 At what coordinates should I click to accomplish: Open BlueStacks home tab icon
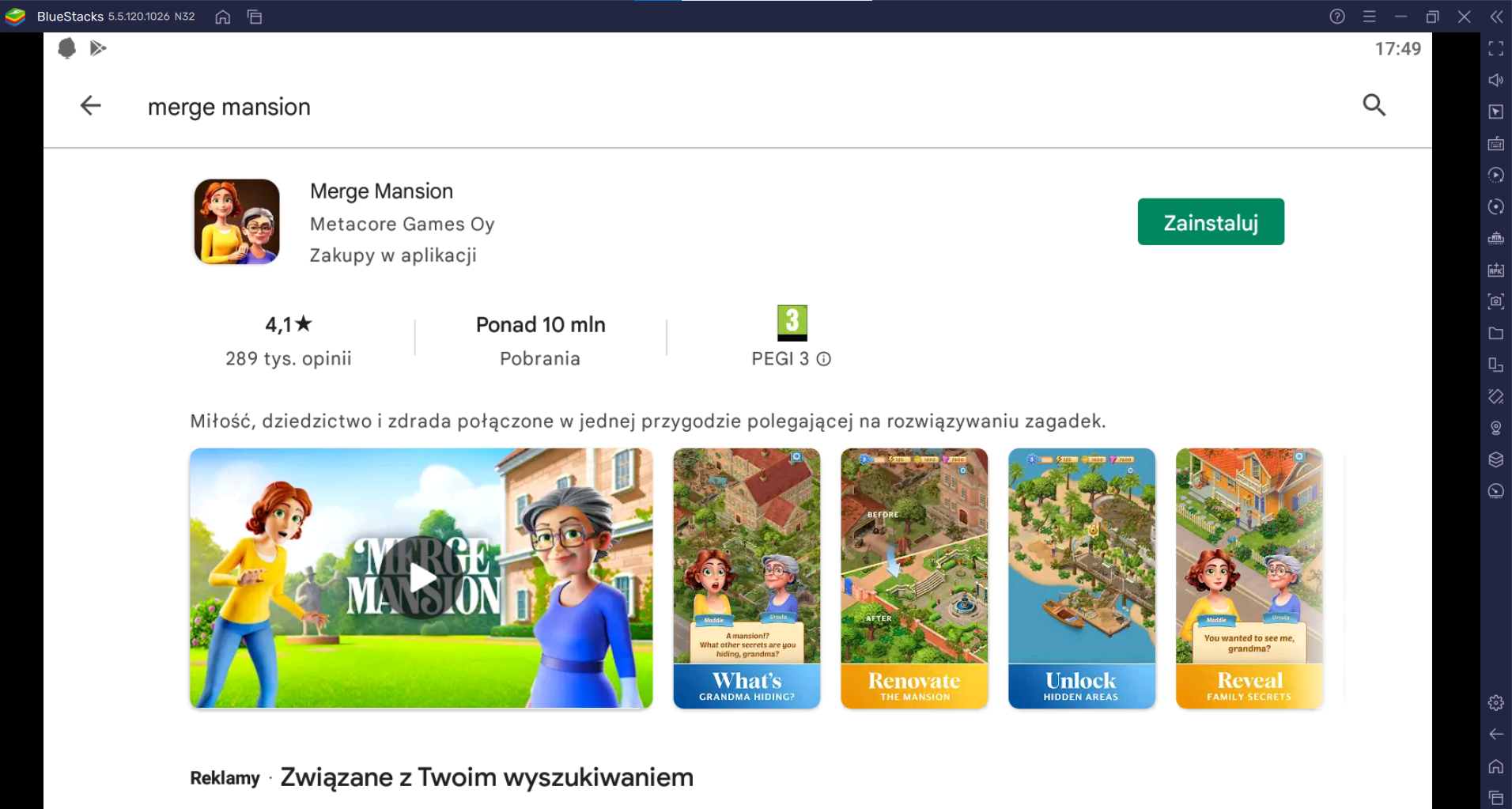[223, 17]
